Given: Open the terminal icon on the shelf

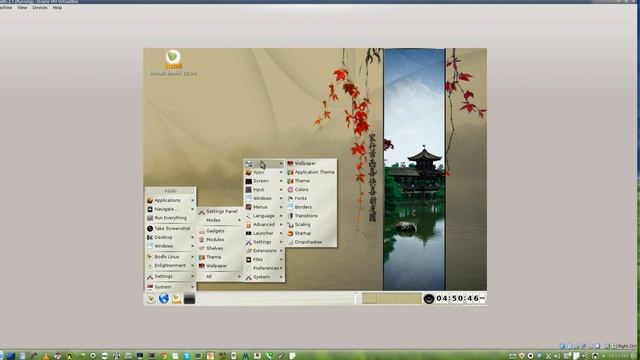Looking at the screenshot, I should (189, 299).
